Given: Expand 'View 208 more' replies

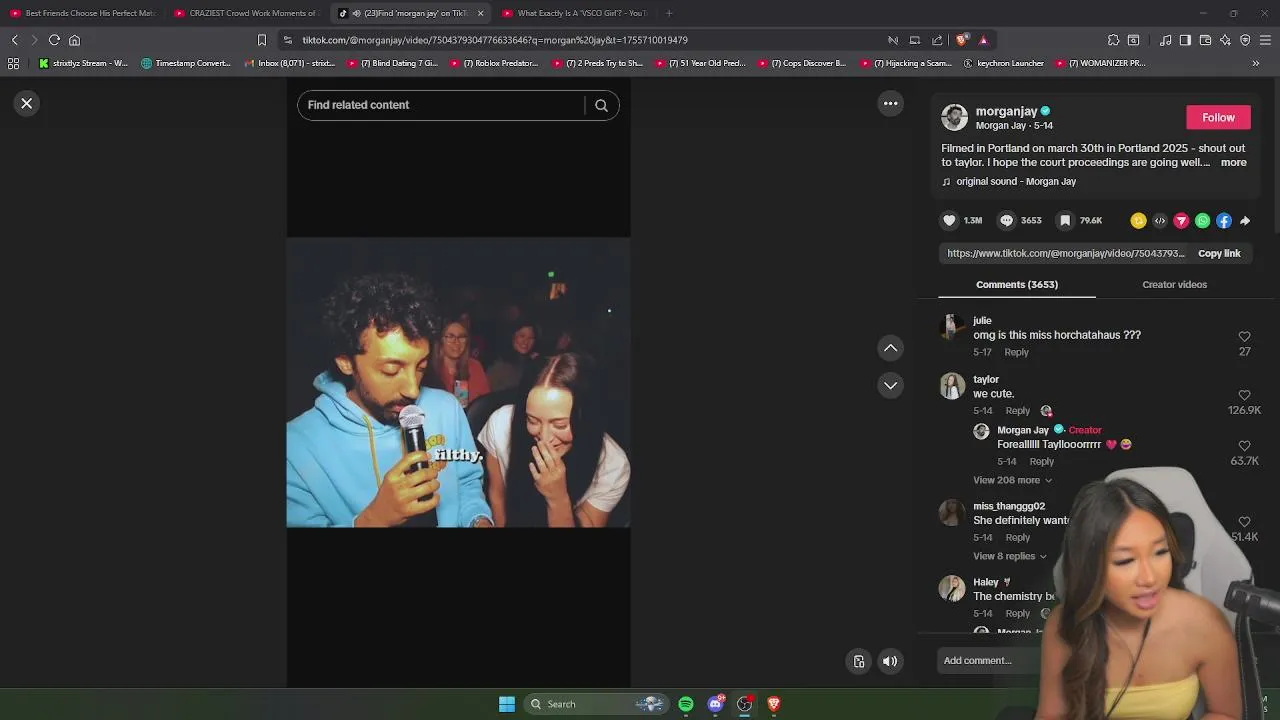Looking at the screenshot, I should (x=1012, y=480).
